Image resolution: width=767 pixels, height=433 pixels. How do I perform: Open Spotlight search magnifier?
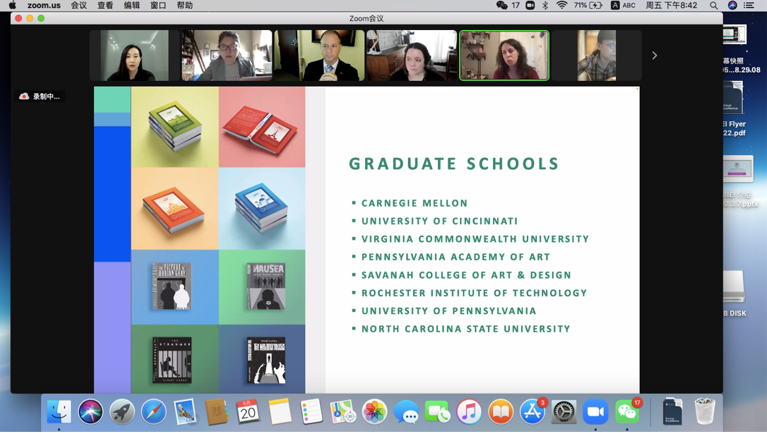pyautogui.click(x=714, y=5)
